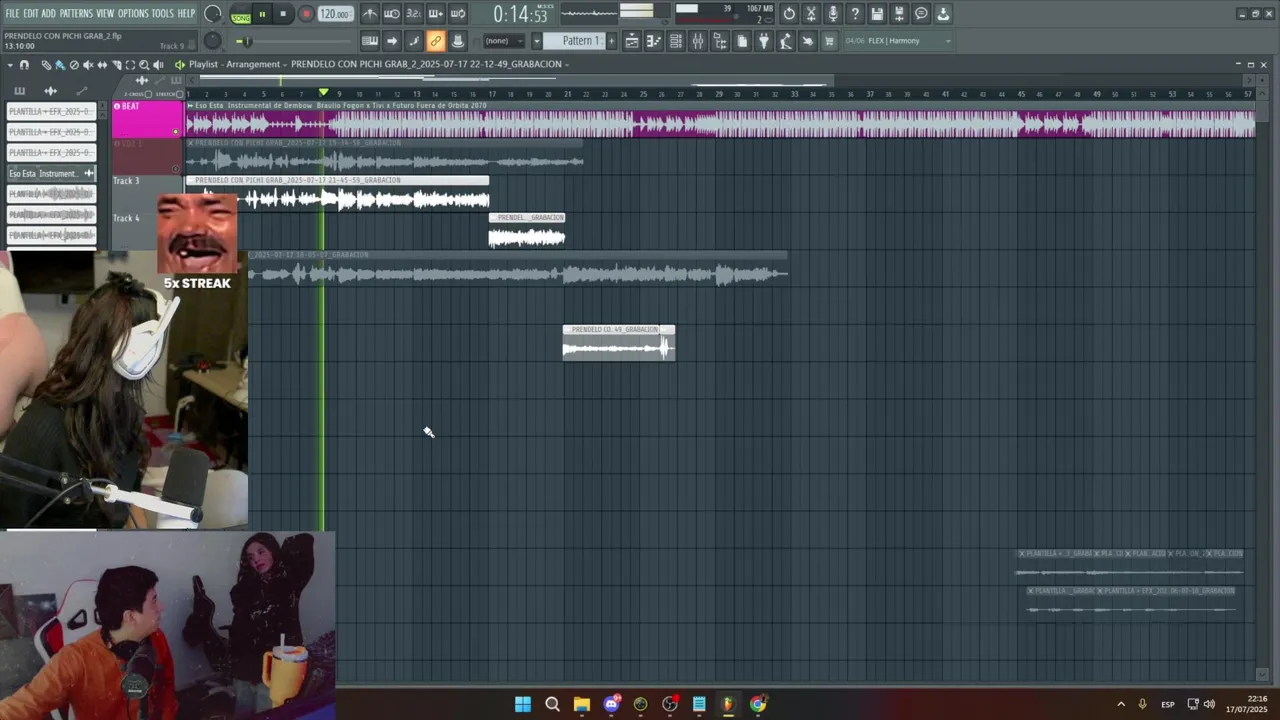The width and height of the screenshot is (1280, 720).
Task: Click the undo history circular arrow icon
Action: [789, 14]
